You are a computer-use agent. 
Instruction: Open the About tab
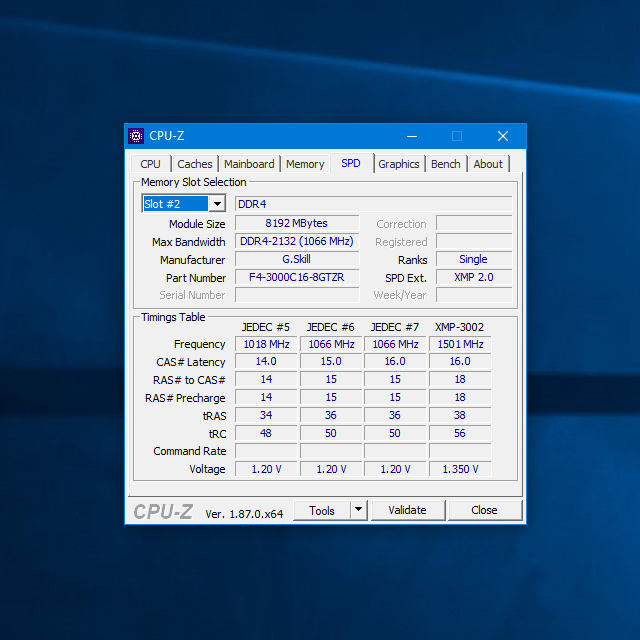488,164
